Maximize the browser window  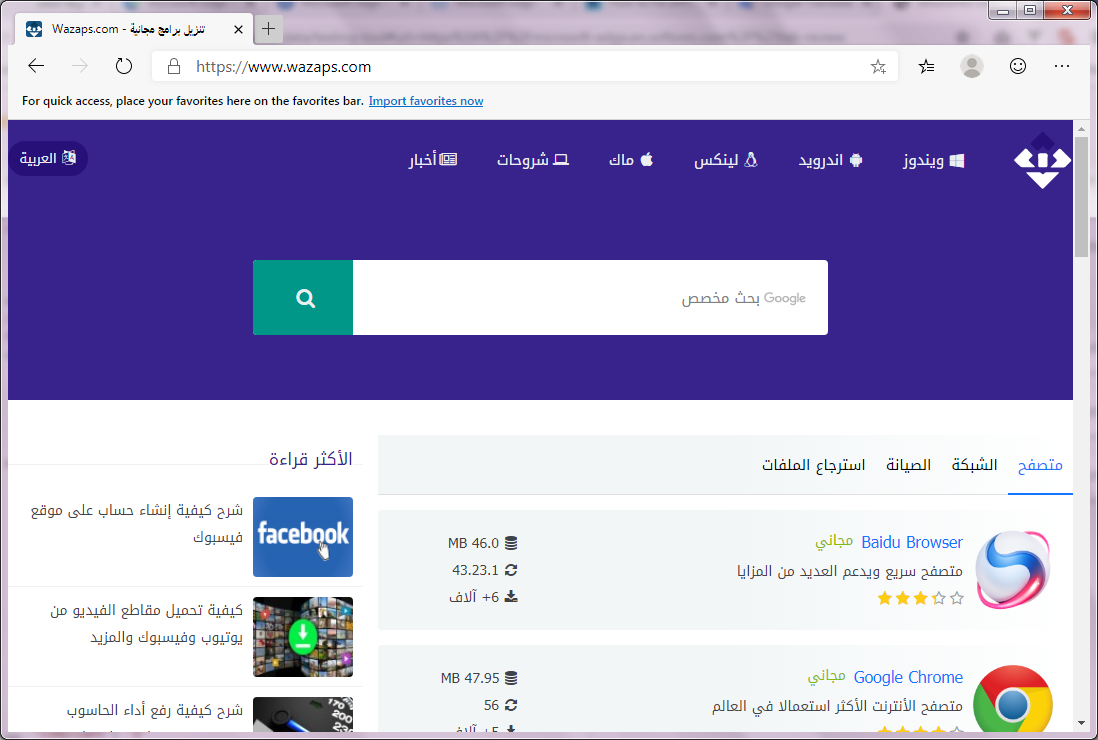(1029, 11)
